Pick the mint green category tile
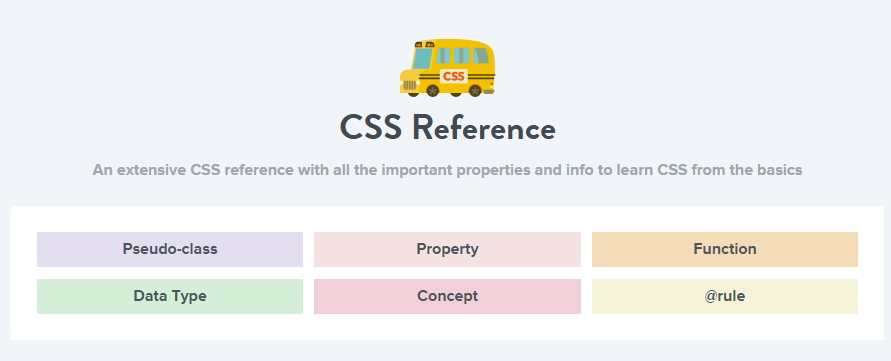This screenshot has width=891, height=361. (x=170, y=296)
